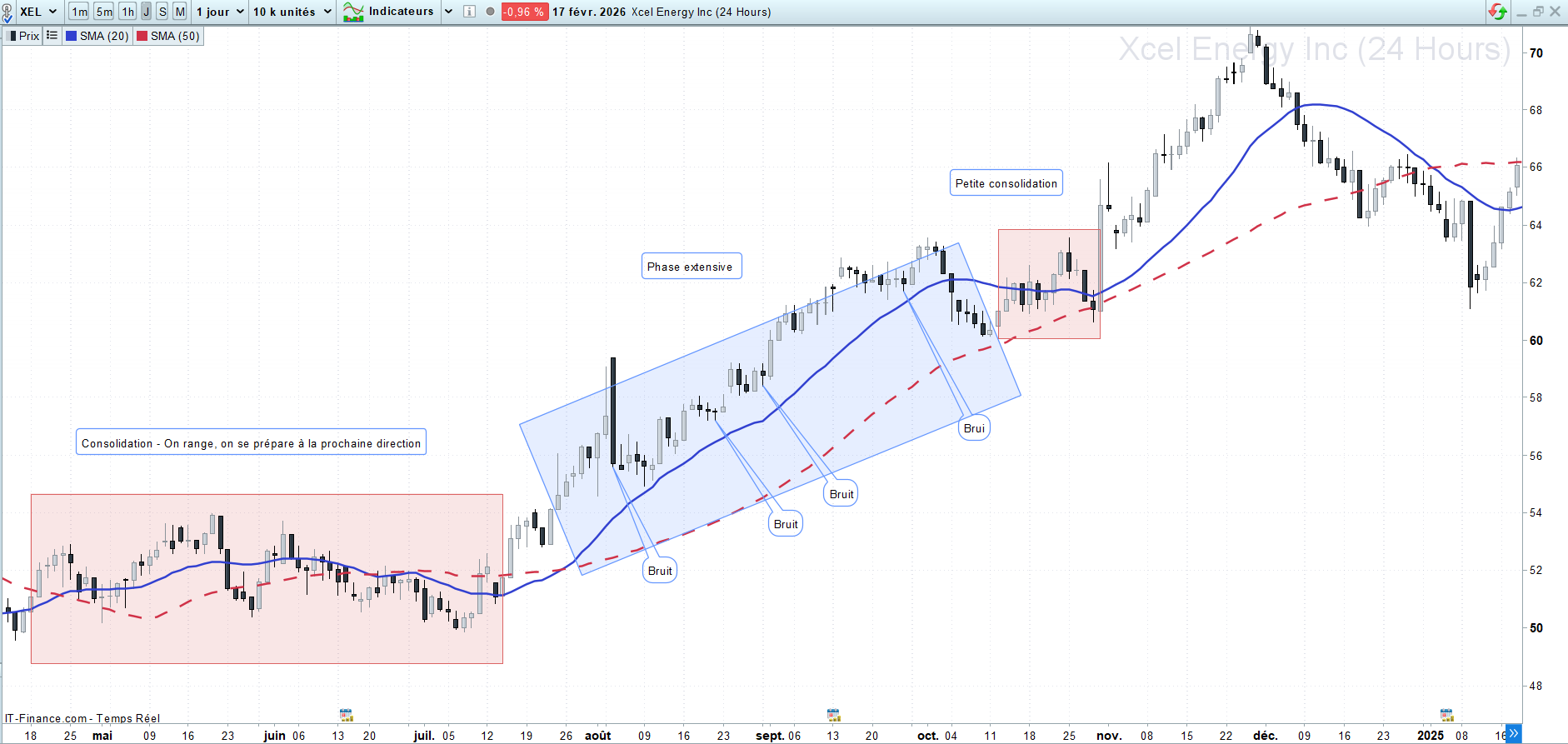Click the '2025' label on the time axis
The image size is (1568, 744).
1431,736
